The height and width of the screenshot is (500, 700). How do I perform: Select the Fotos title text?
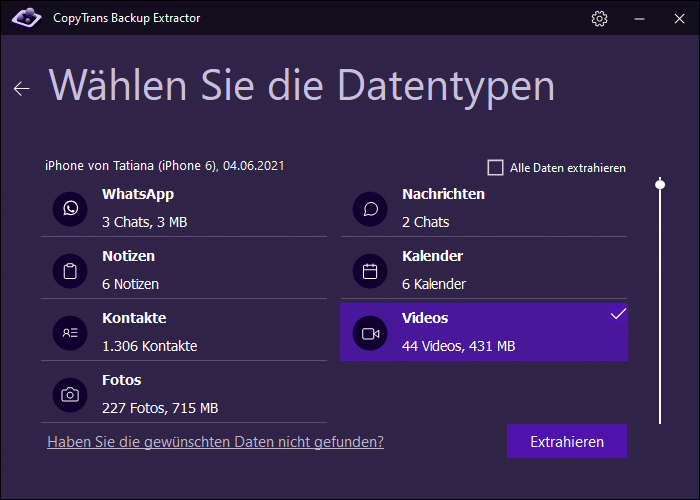click(x=121, y=380)
